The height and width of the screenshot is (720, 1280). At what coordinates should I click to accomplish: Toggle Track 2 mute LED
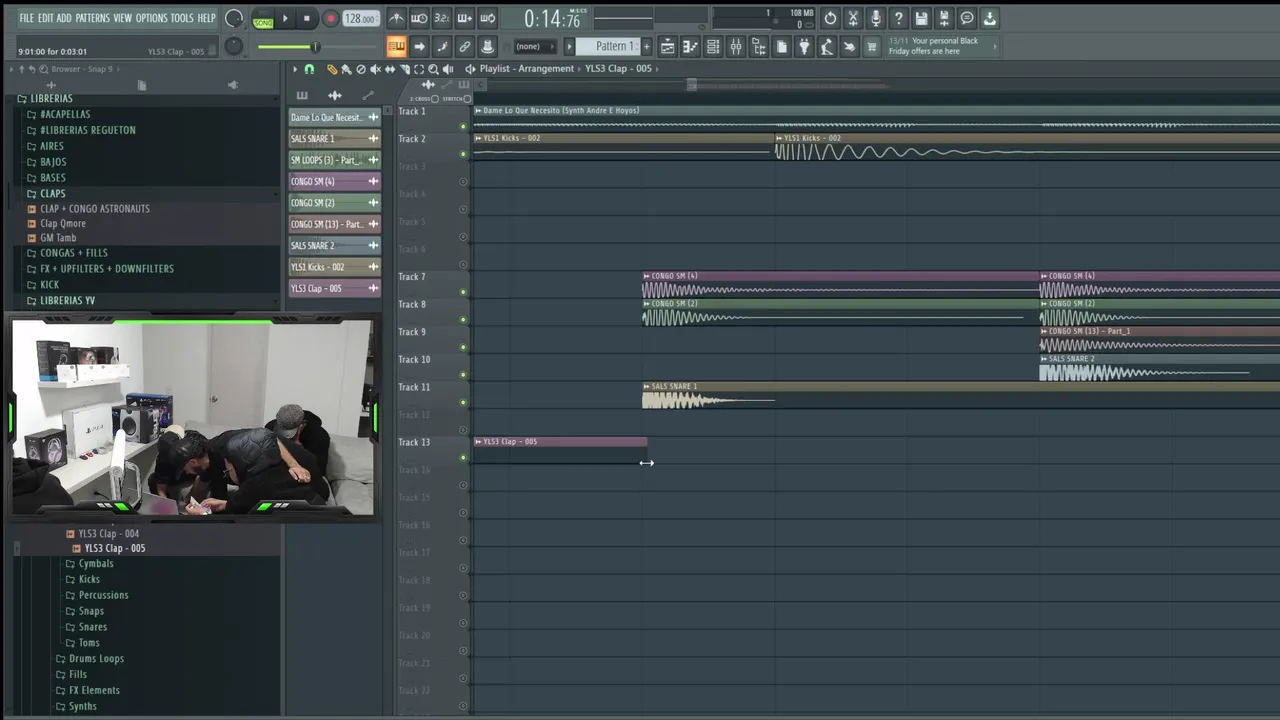click(x=463, y=154)
